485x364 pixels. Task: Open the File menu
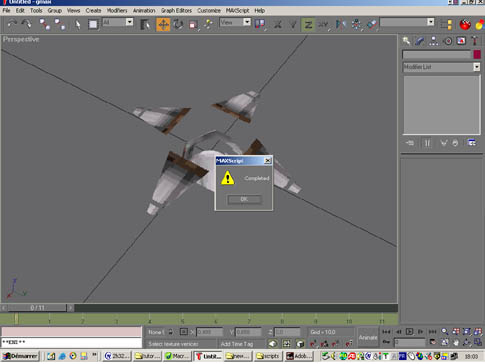click(x=6, y=11)
